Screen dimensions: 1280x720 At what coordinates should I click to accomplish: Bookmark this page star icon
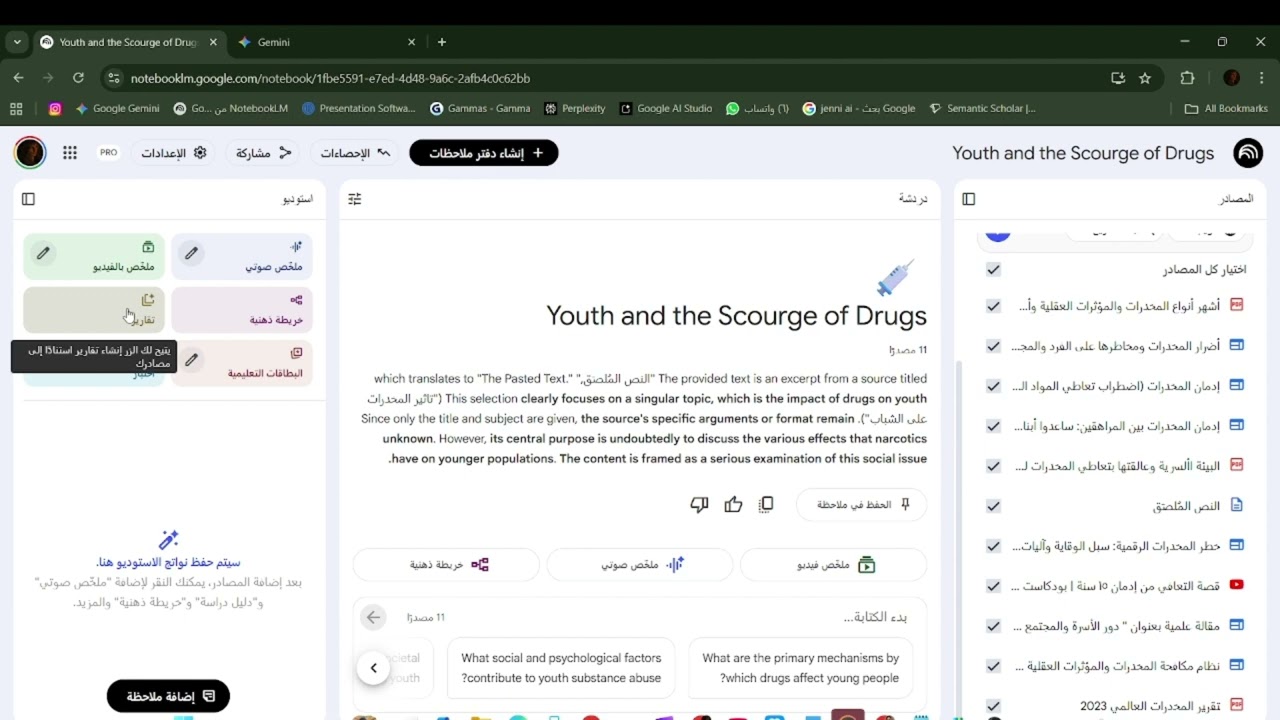coord(1145,78)
